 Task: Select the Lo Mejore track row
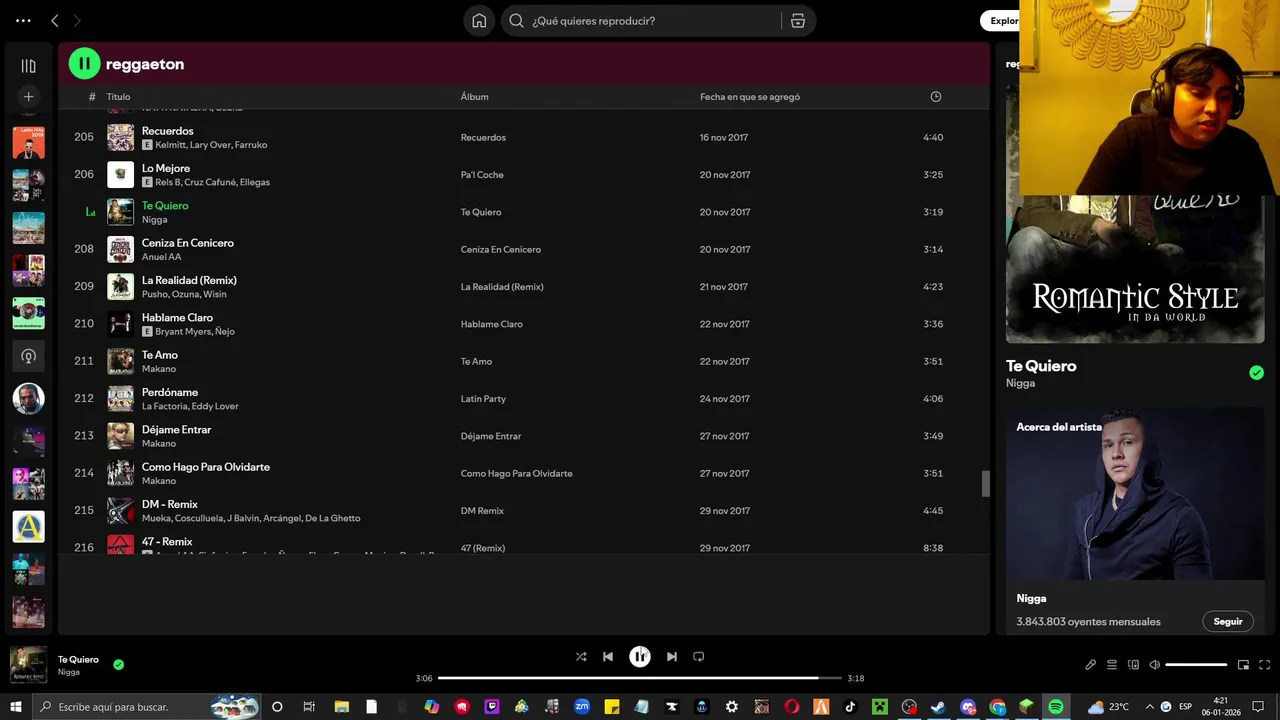pos(523,175)
